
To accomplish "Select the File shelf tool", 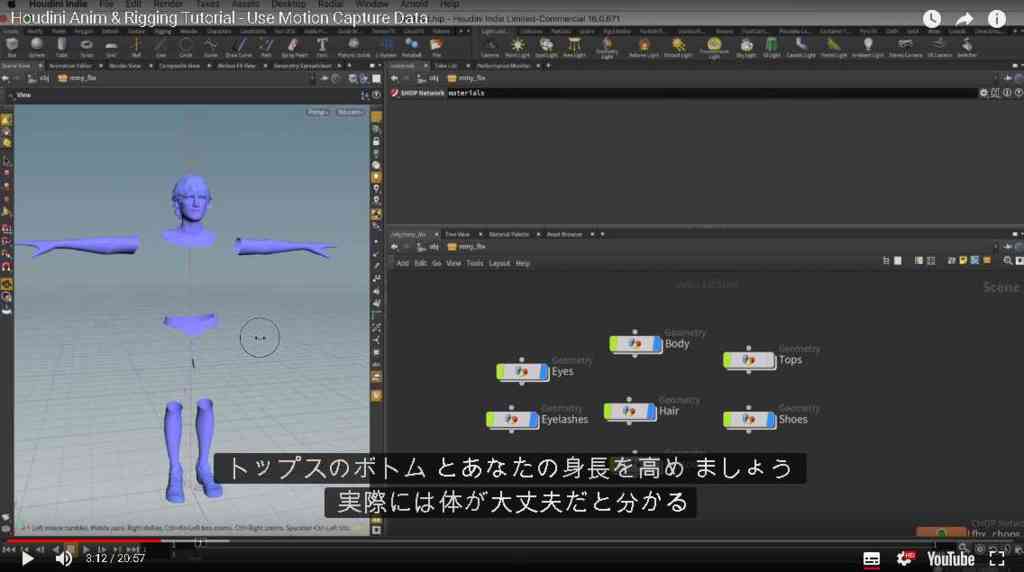I will 436,46.
